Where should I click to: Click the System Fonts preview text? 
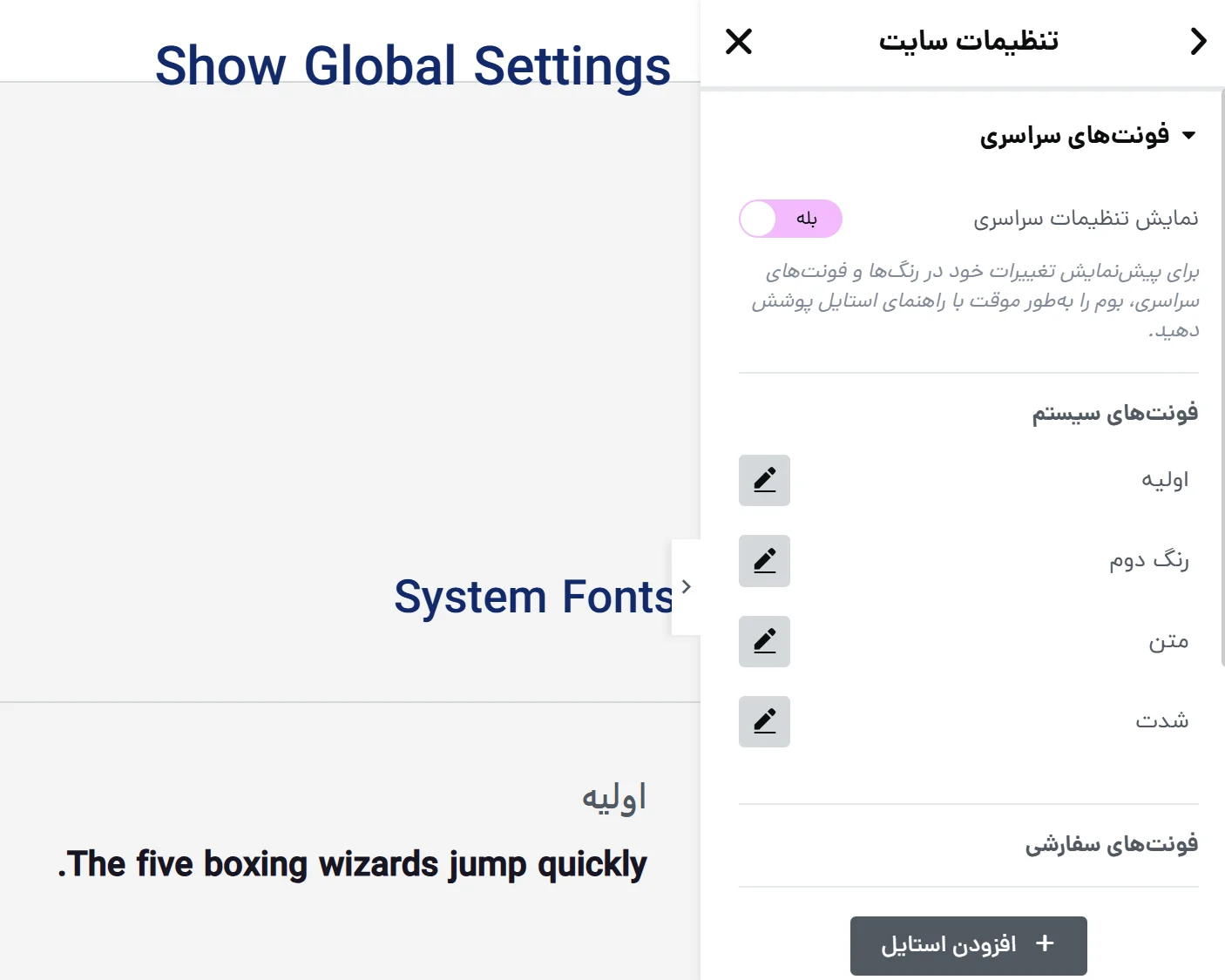pos(533,596)
